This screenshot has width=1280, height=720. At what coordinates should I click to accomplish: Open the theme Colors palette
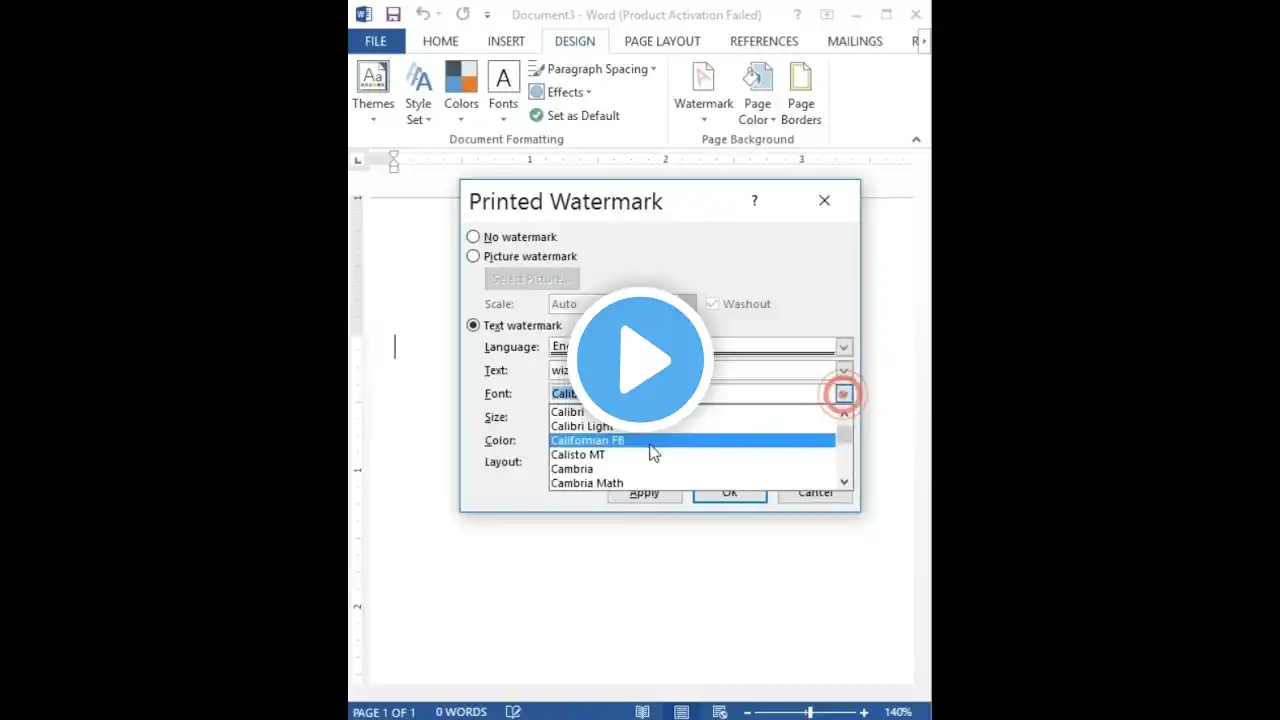point(461,93)
